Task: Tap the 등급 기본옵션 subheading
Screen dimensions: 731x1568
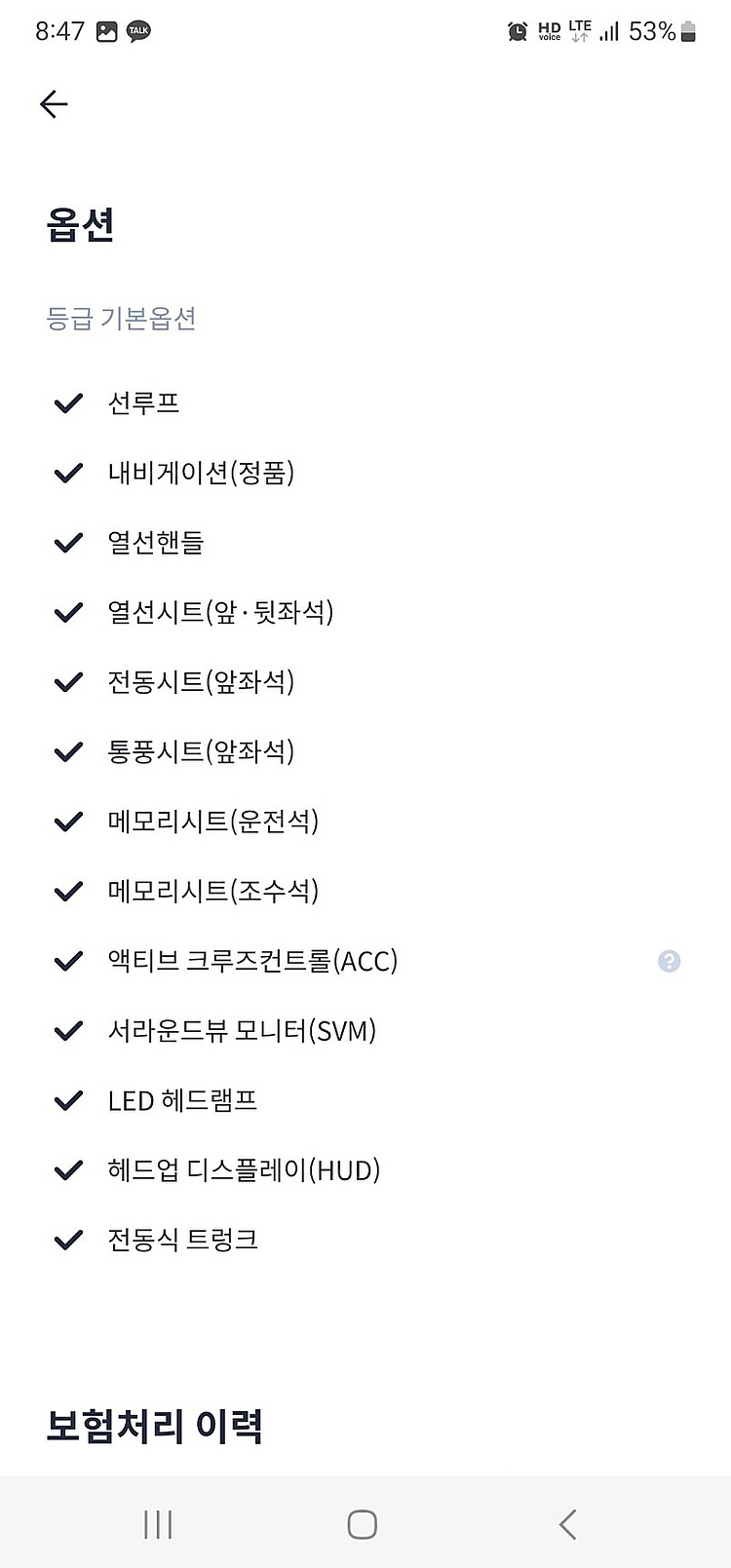Action: (x=121, y=319)
